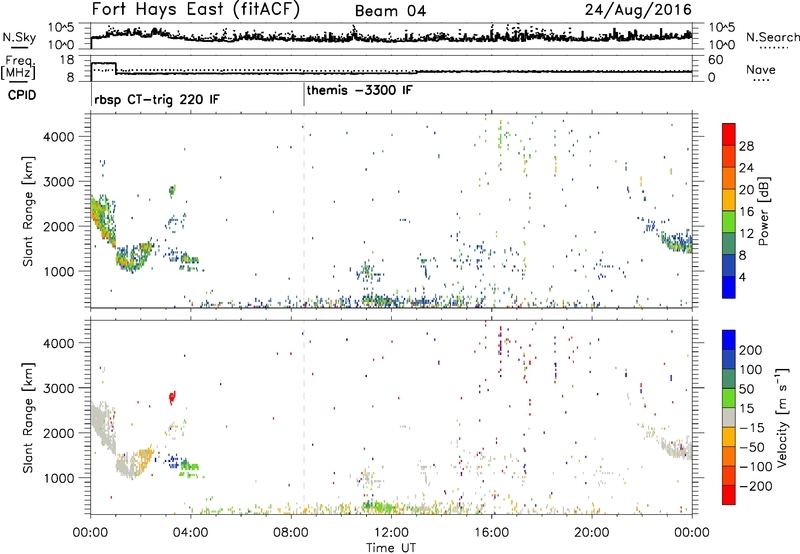The height and width of the screenshot is (554, 800).
Task: Click the '60' tick on the Nave axis
Action: click(x=715, y=60)
